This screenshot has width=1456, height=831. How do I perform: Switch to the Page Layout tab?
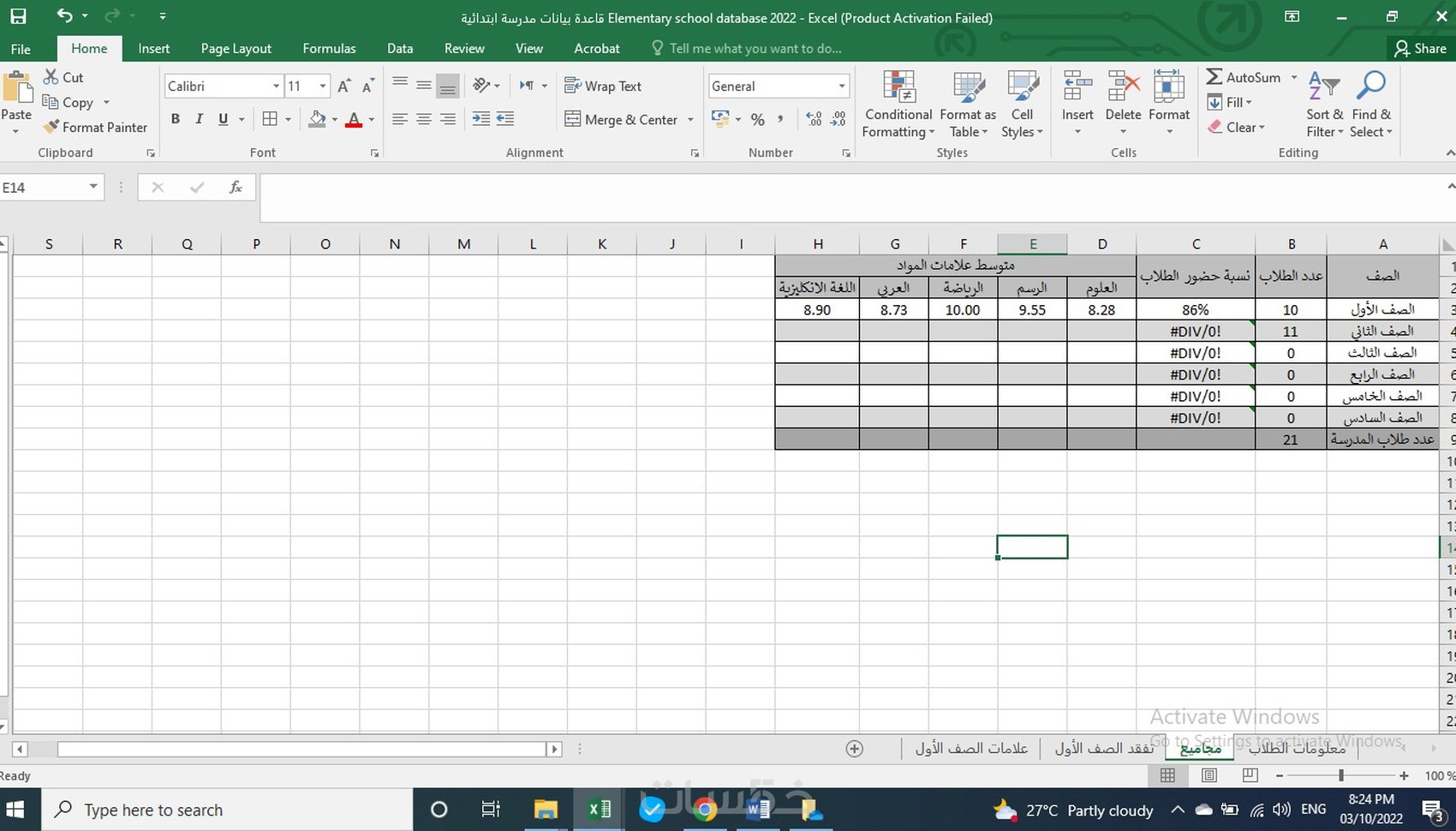[236, 48]
